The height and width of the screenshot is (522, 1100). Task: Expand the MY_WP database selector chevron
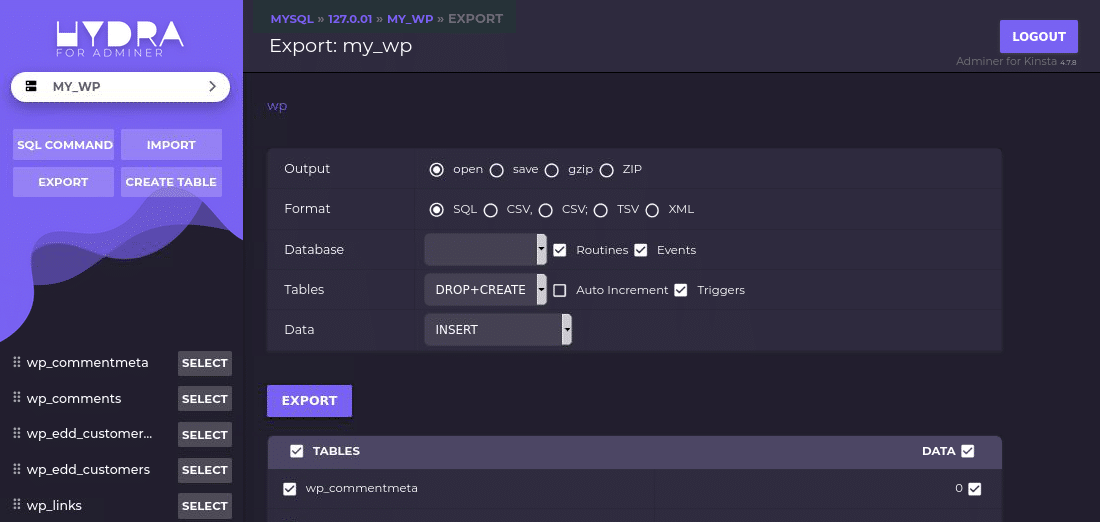pos(212,87)
